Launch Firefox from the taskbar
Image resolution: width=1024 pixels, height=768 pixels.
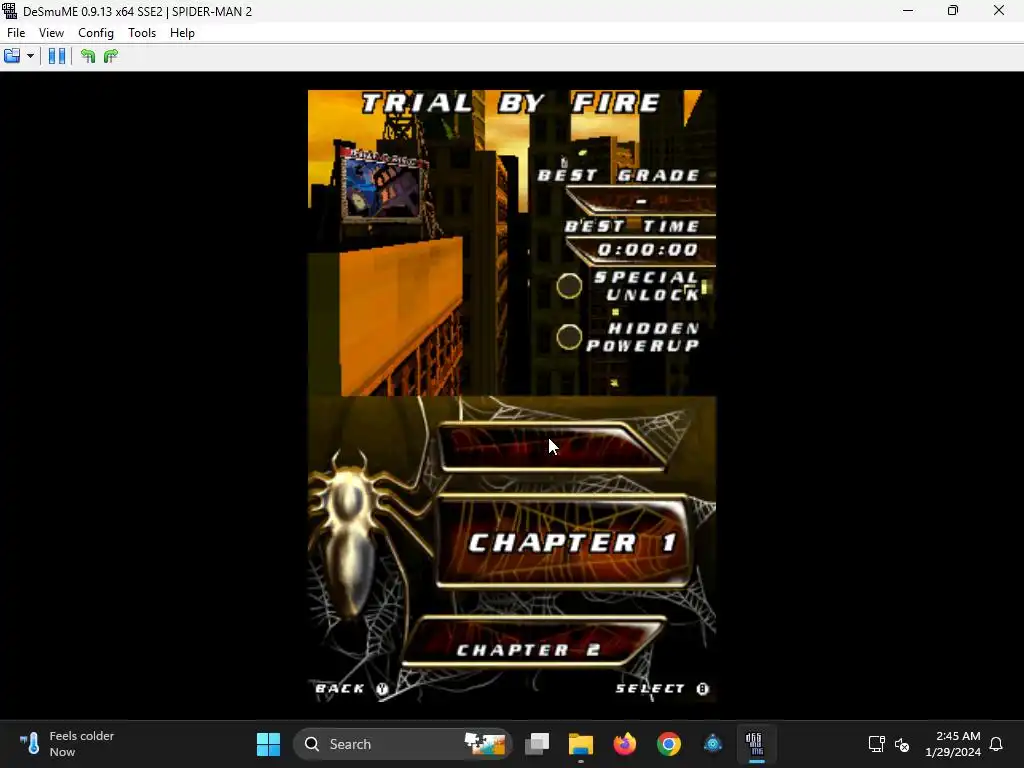point(624,744)
